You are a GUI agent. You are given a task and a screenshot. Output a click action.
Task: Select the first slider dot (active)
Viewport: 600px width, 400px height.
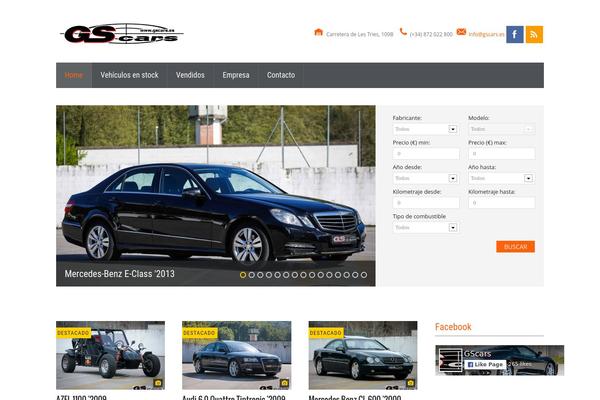pyautogui.click(x=243, y=275)
